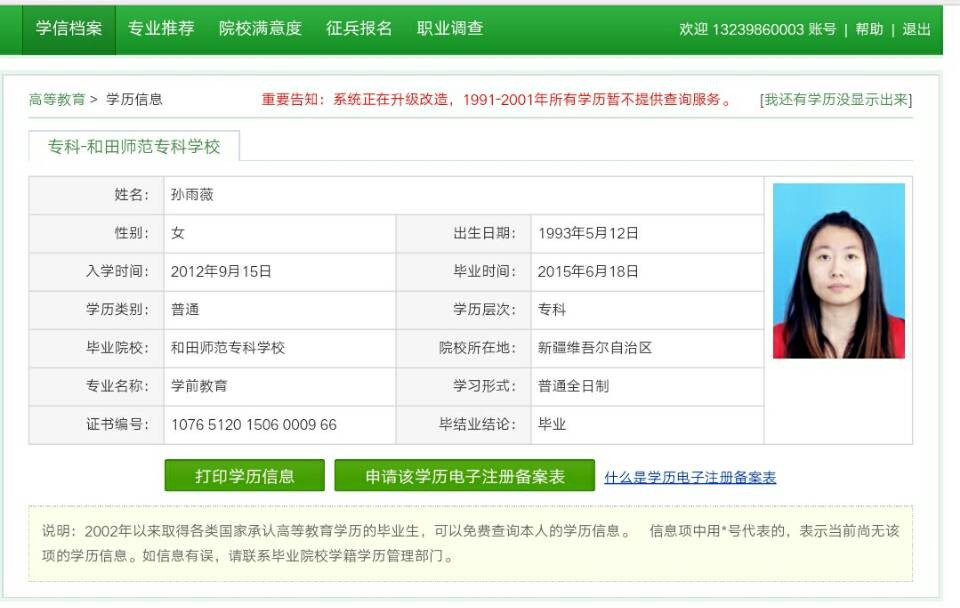Open the 我还有学历没显示出来 link
Screen dimensions: 960x608
tap(836, 100)
